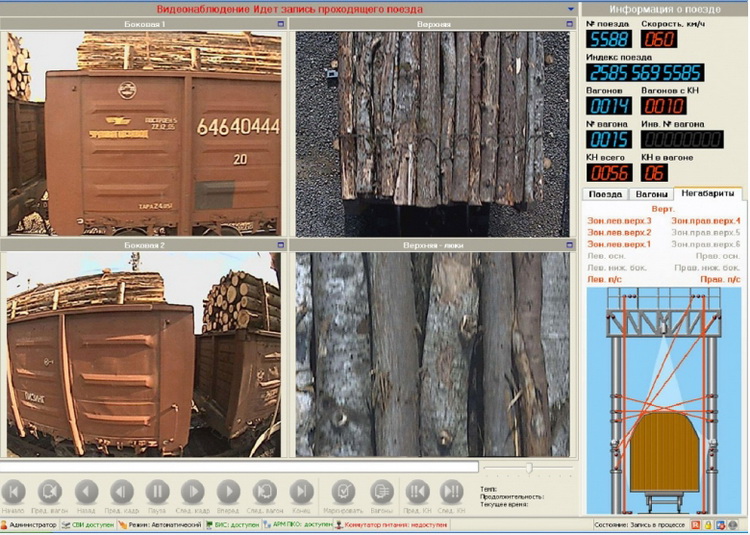Click the lock icon in status bar
The image size is (750, 535).
(709, 525)
